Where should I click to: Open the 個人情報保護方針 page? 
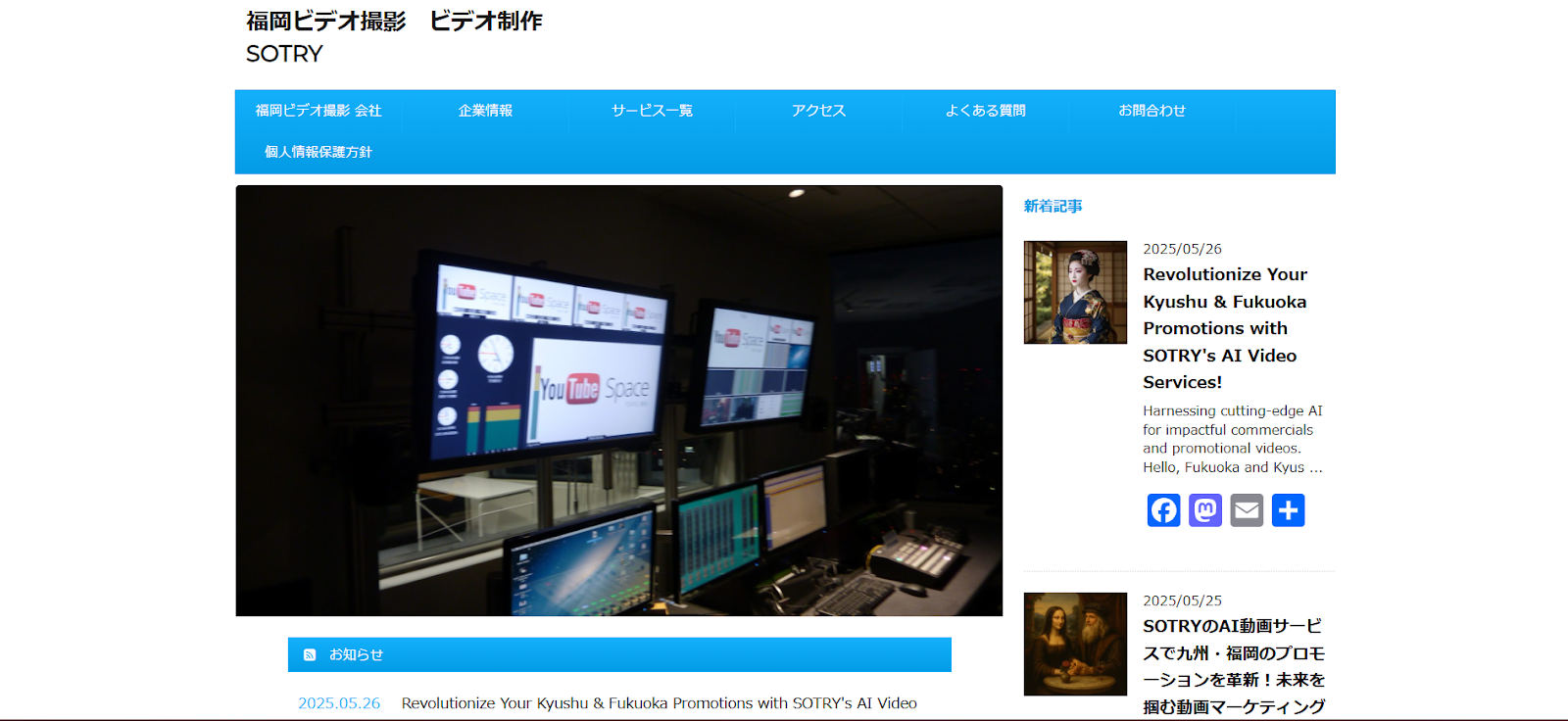coord(318,152)
